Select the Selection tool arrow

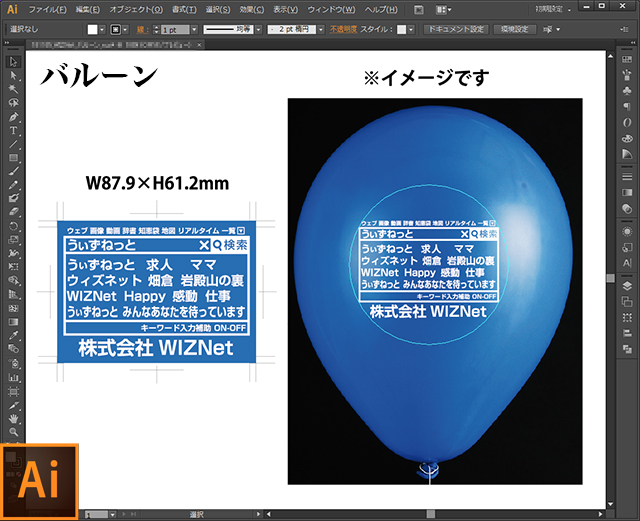13,62
